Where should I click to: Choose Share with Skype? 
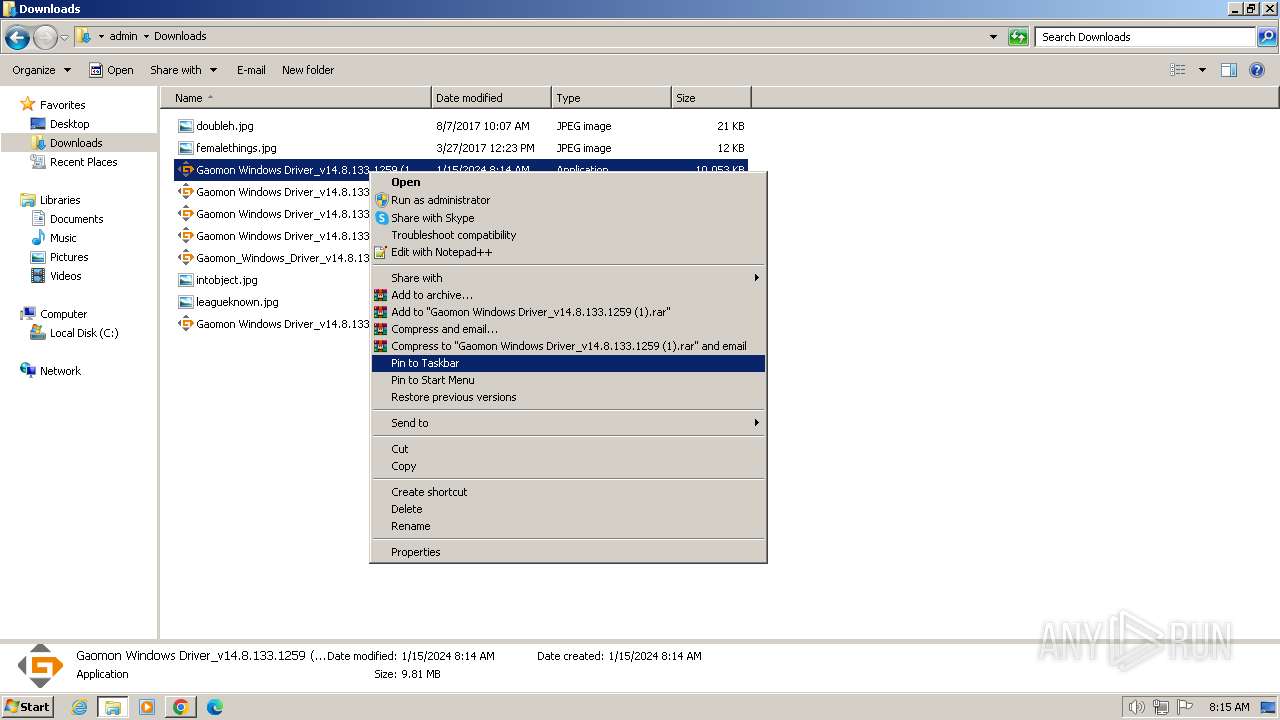568,218
